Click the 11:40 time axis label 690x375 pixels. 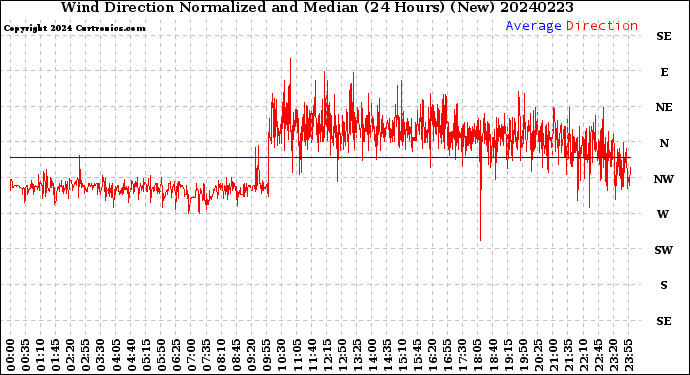click(312, 355)
